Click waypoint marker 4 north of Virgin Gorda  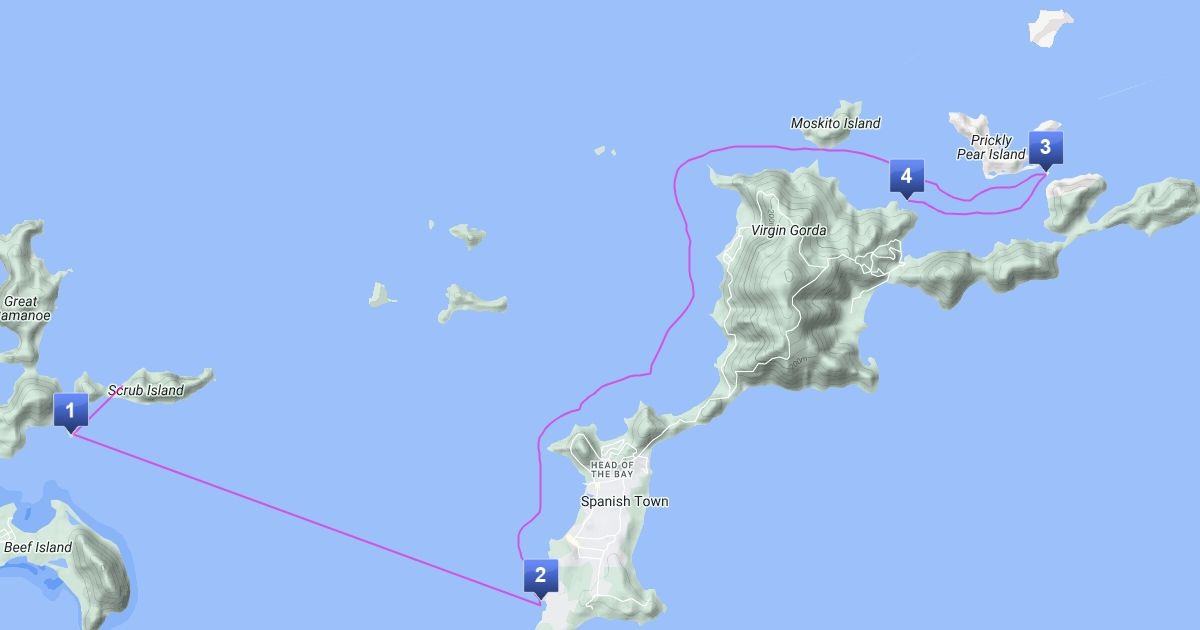pyautogui.click(x=906, y=178)
